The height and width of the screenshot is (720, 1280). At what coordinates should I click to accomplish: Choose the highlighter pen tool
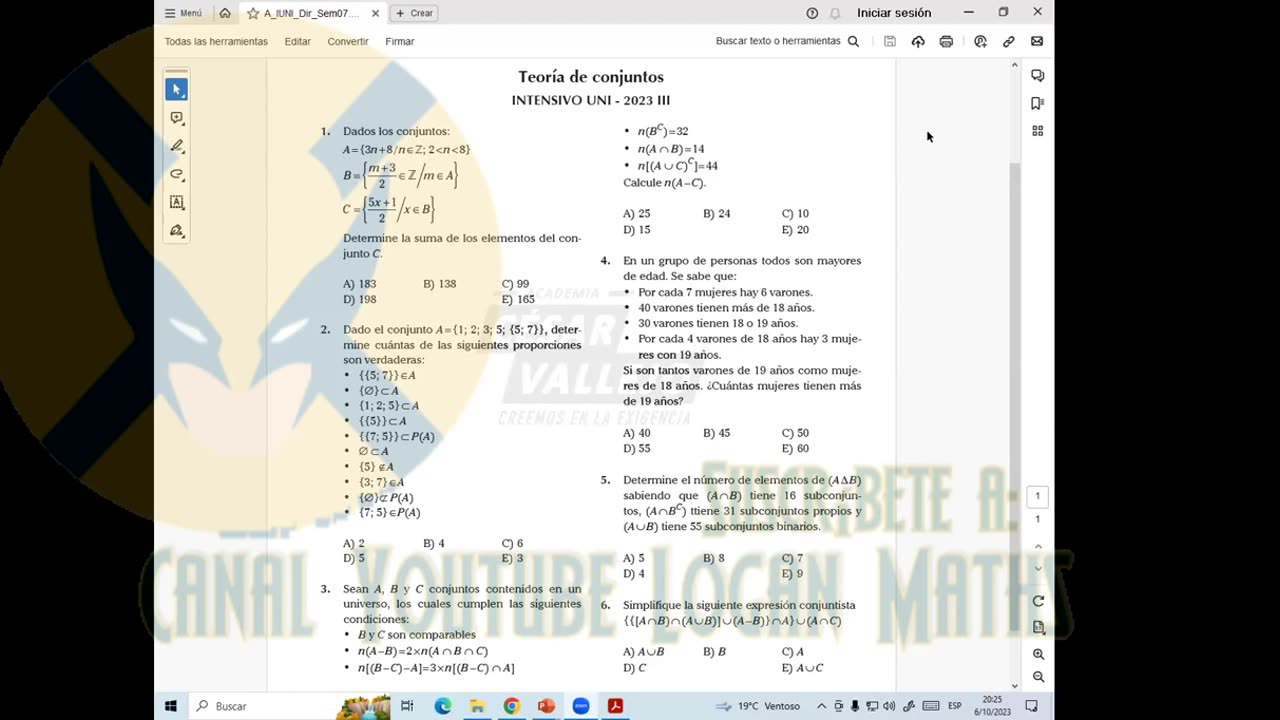coord(177,146)
